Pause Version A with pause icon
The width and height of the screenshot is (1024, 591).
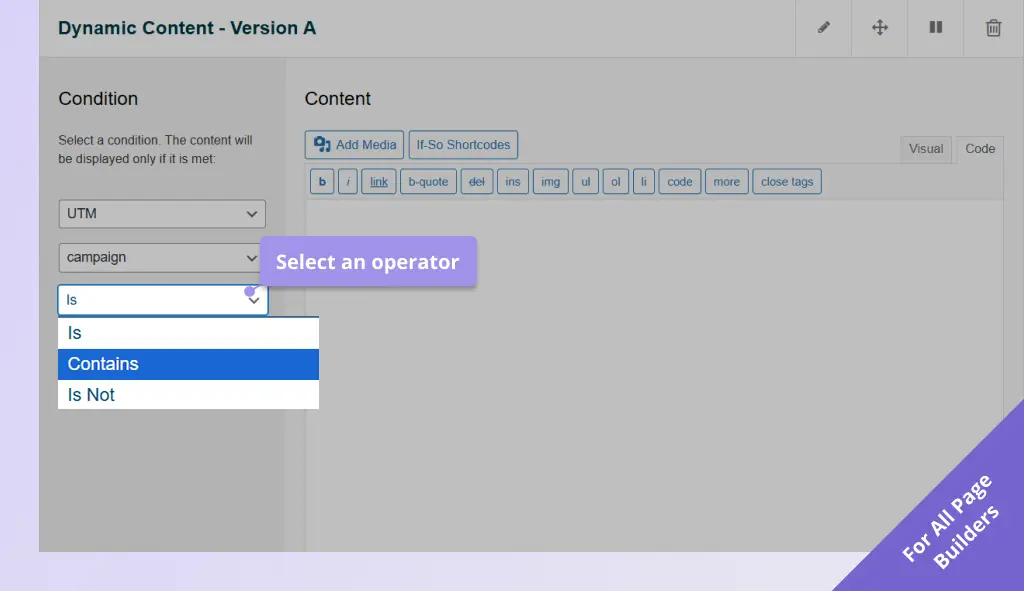936,28
